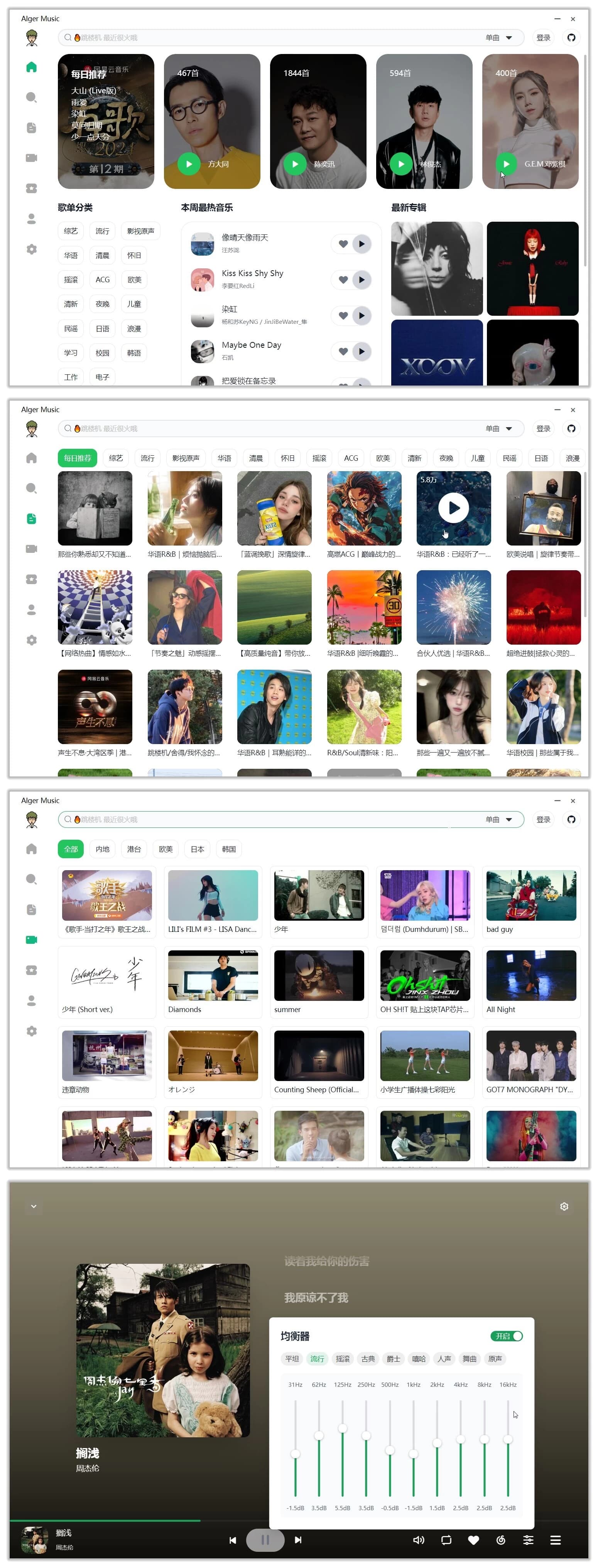Screen dimensions: 598x1568
Task: Open player settings gear at top right
Action: [x=564, y=1206]
